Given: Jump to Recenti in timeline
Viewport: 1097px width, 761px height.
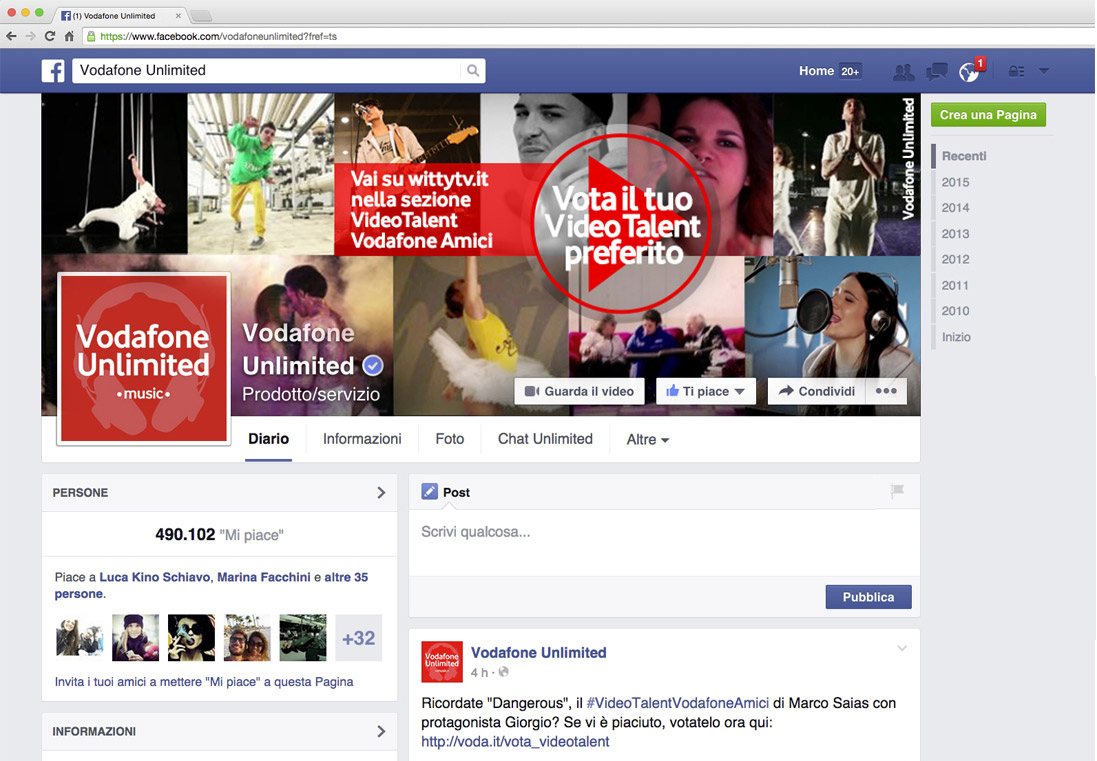Looking at the screenshot, I should [963, 156].
